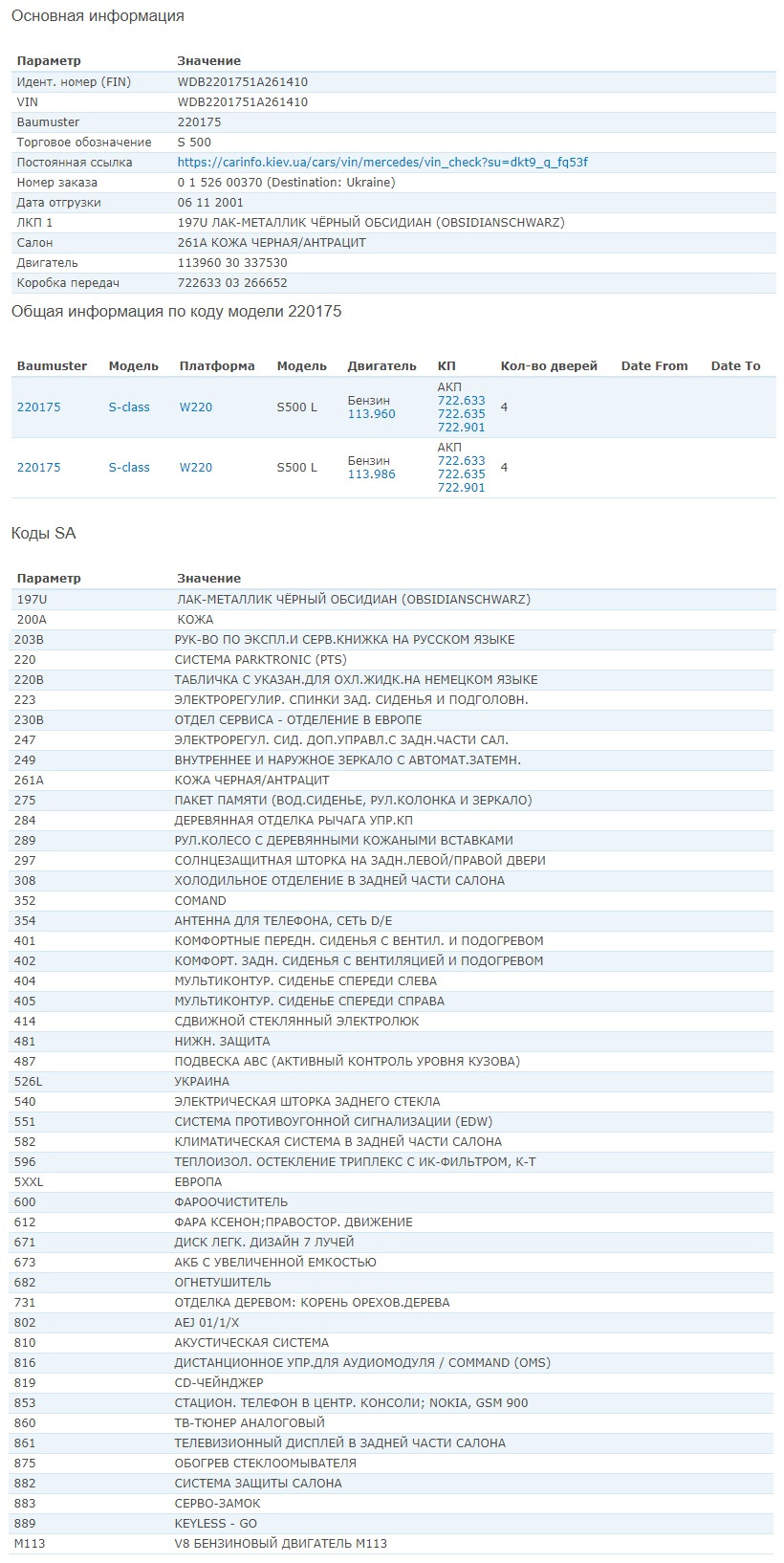This screenshot has height=1563, width=784.
Task: Click code 275 ПАКЕТ ПАМЯТИ row
Action: coord(392,801)
